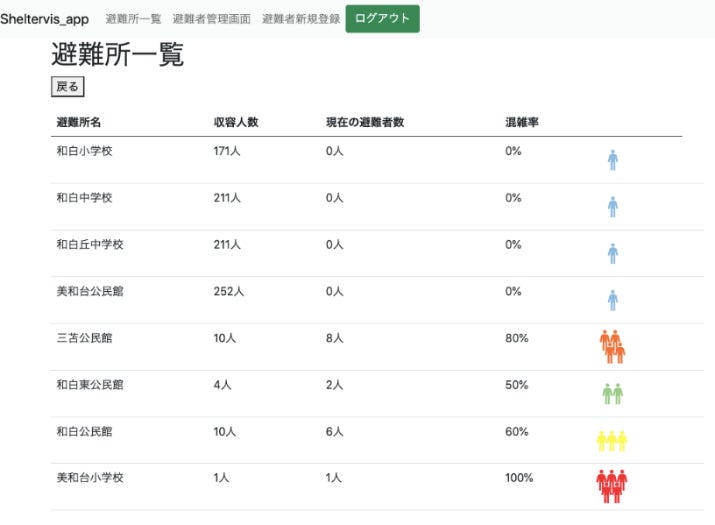Click blue person icon for 美和台公民館
This screenshot has width=715, height=525.
613,300
